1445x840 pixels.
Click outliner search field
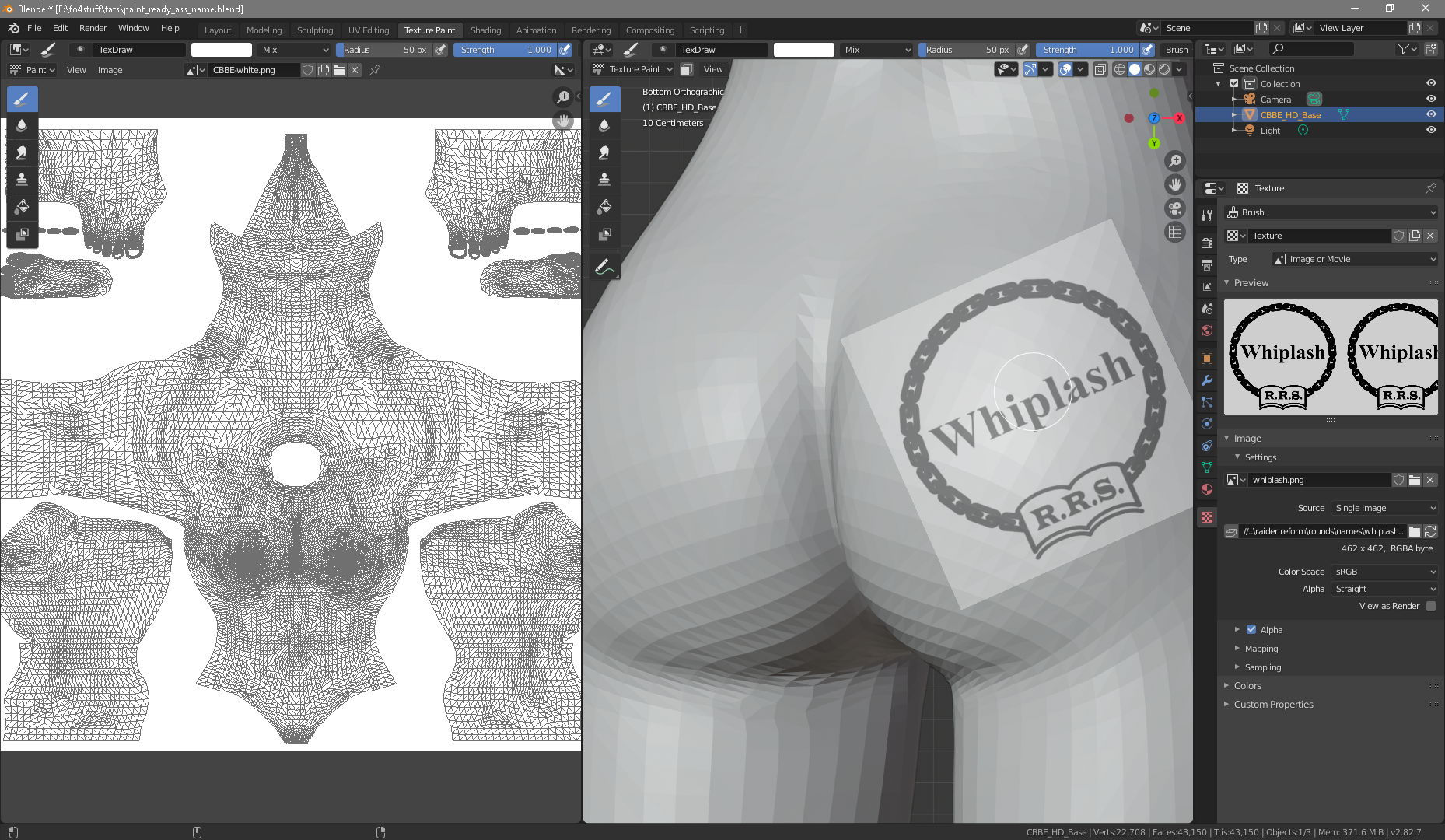point(1310,49)
